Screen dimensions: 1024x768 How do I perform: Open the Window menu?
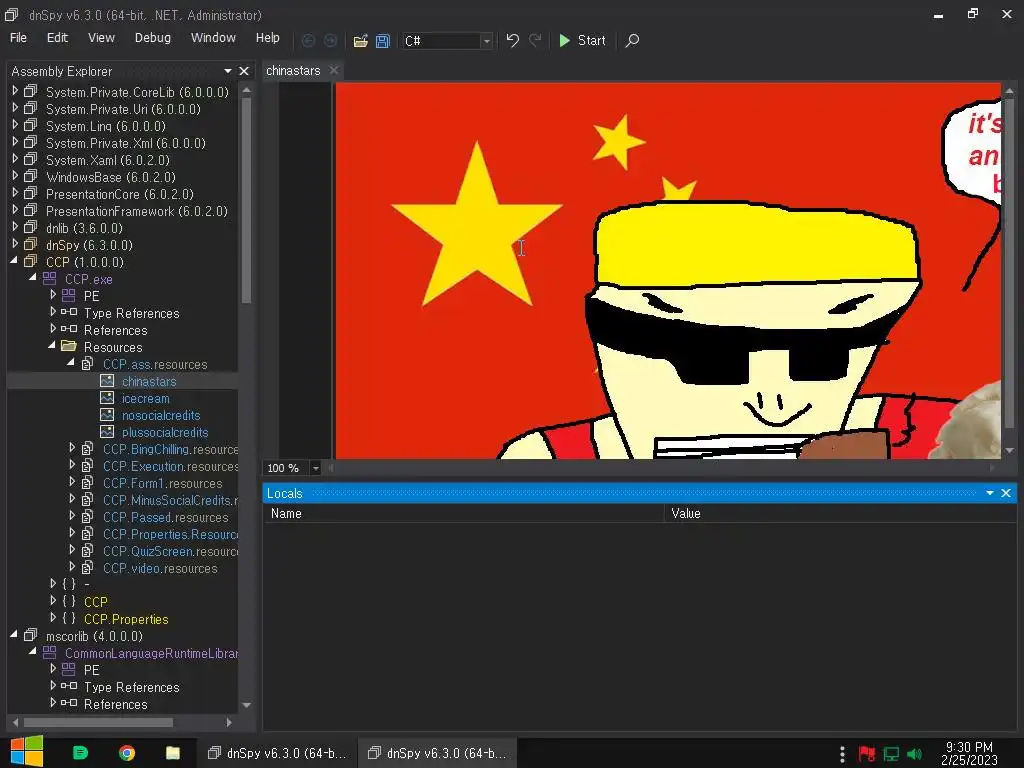click(x=213, y=38)
